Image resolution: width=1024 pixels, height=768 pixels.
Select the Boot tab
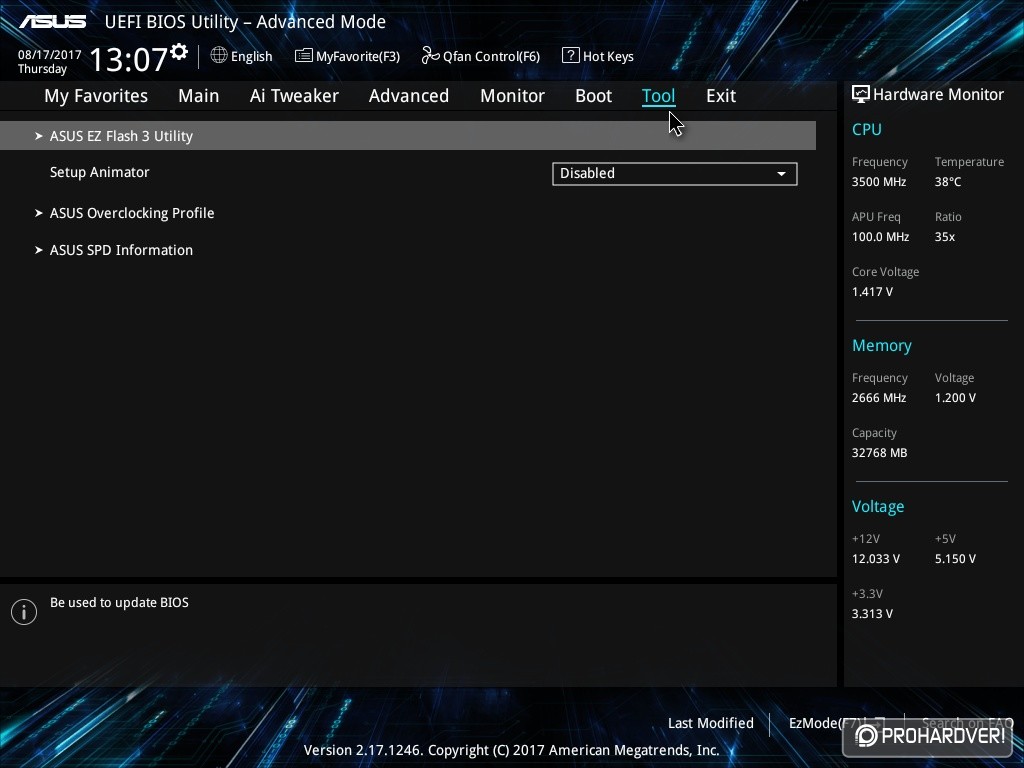coord(594,96)
